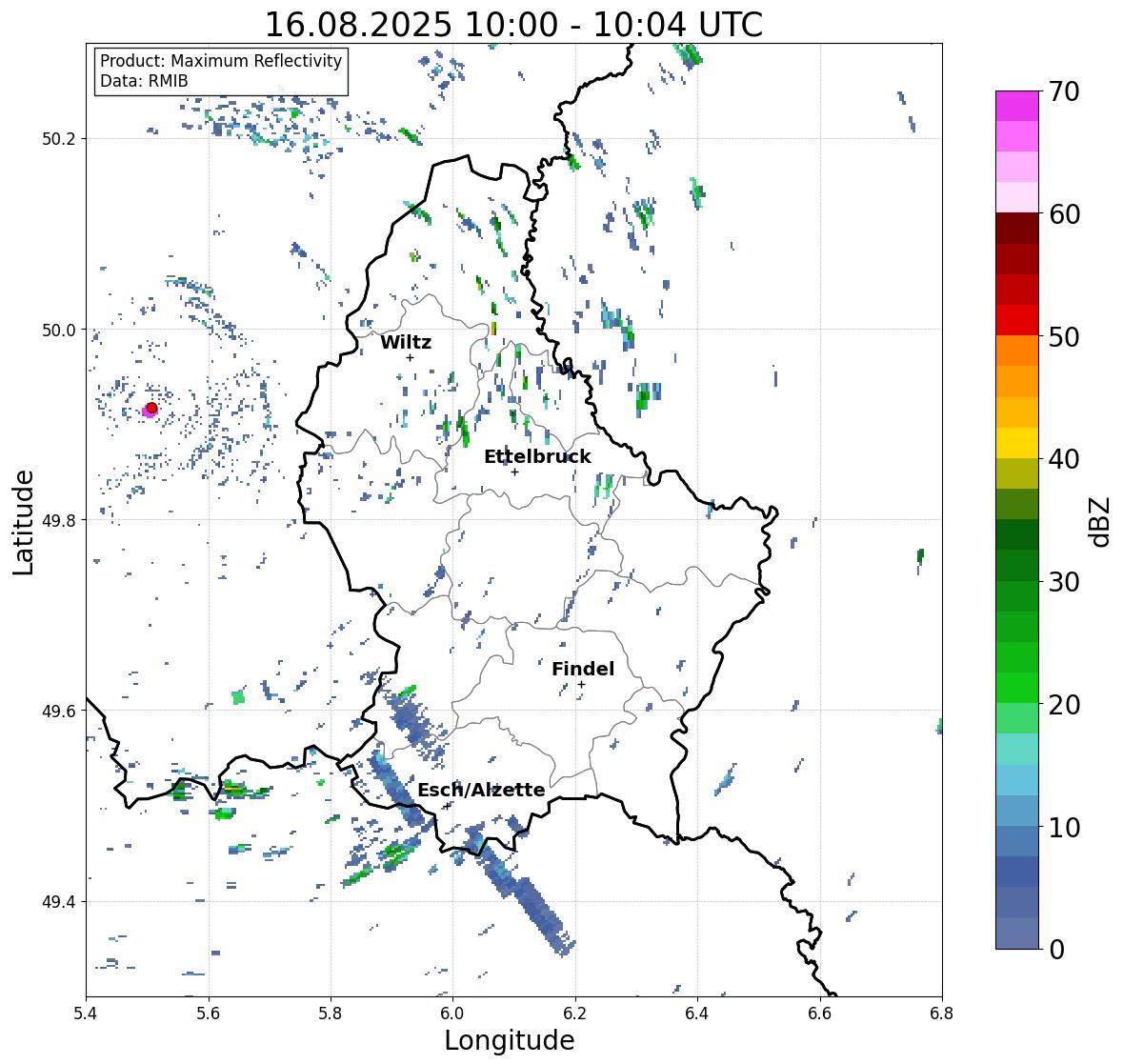This screenshot has height=1064, width=1123.
Task: Click the Latitude axis label
Action: (24, 522)
